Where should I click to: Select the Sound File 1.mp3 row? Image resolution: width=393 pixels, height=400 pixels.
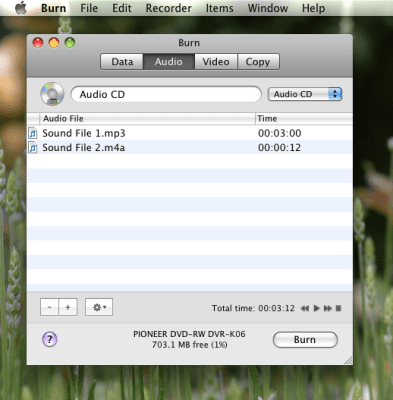coord(190,133)
